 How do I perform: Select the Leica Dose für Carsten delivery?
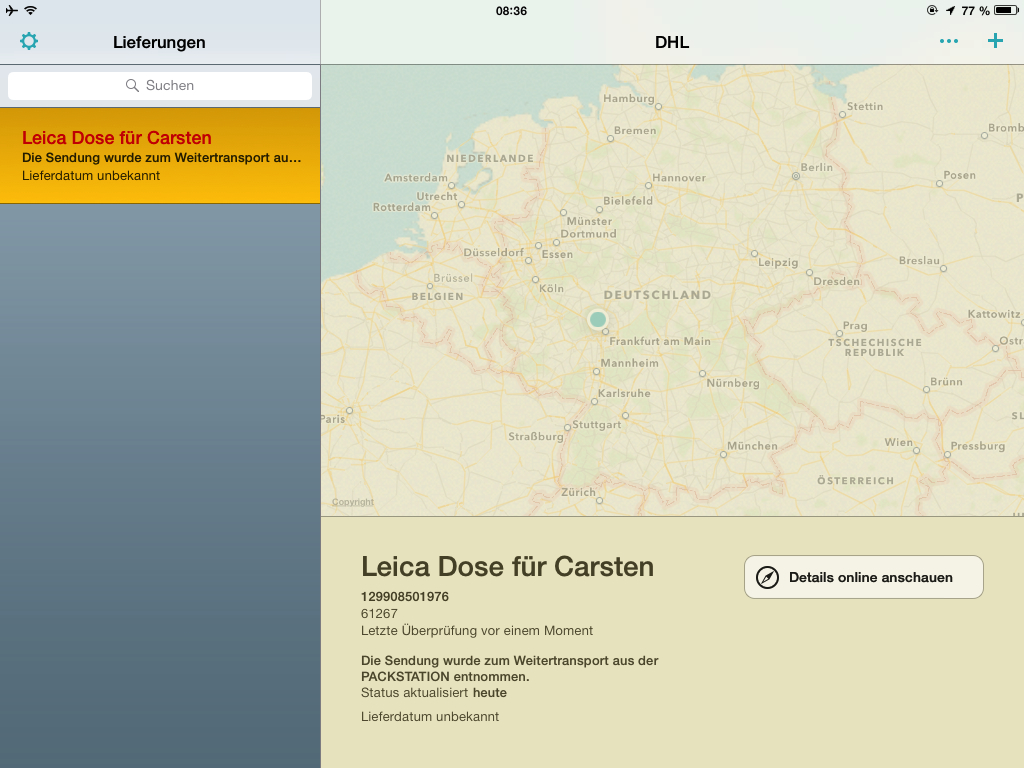point(160,155)
